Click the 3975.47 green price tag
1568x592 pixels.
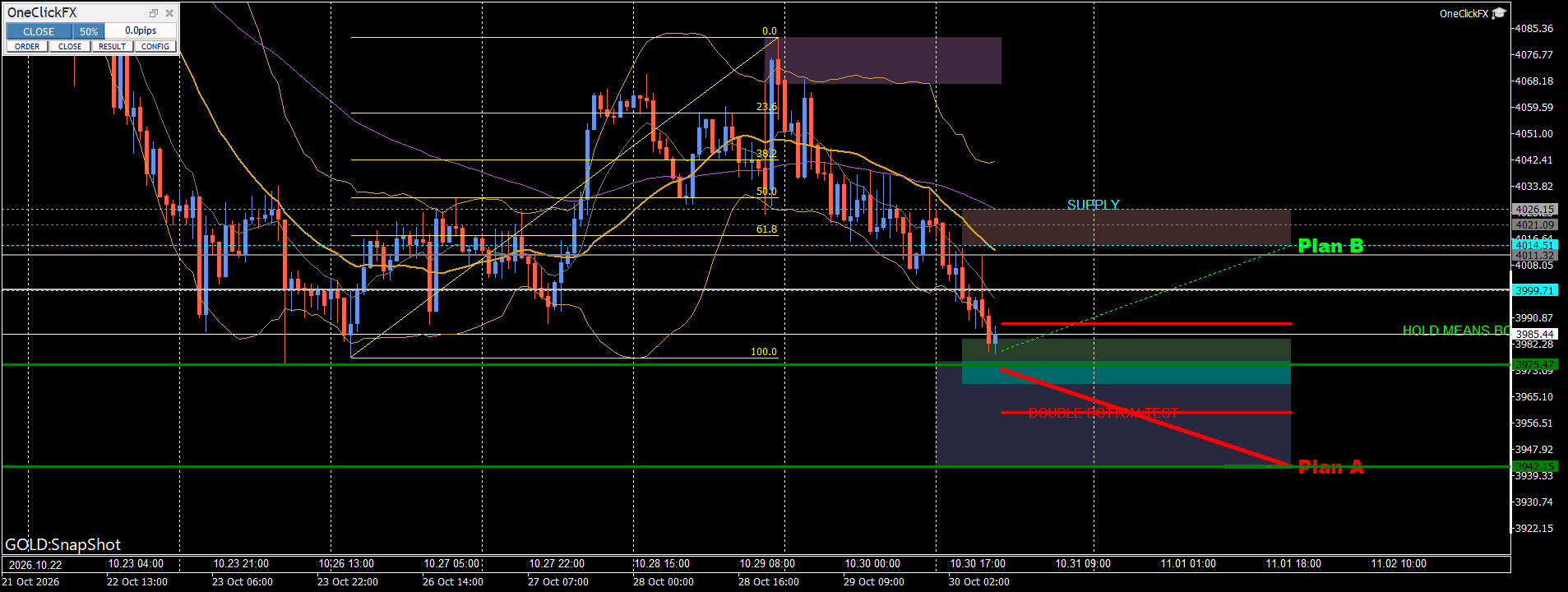coord(1534,364)
